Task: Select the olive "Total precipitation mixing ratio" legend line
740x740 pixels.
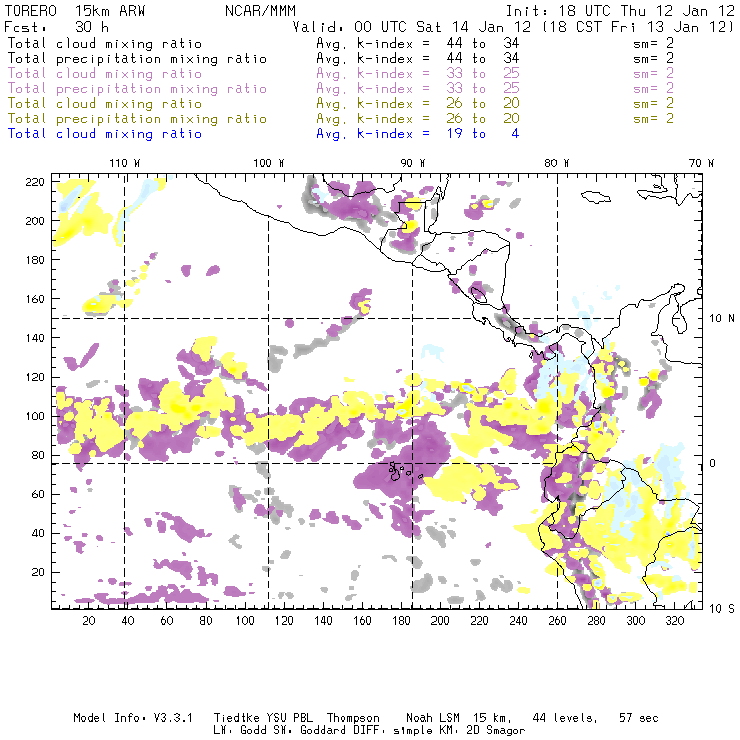Action: tap(137, 118)
